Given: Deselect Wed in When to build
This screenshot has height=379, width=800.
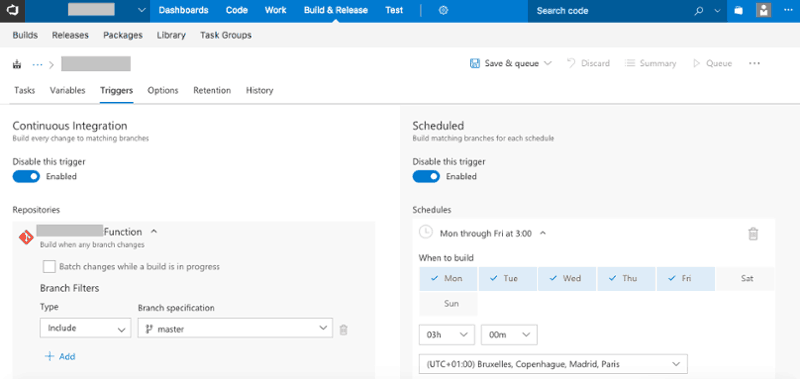Looking at the screenshot, I should pos(567,279).
